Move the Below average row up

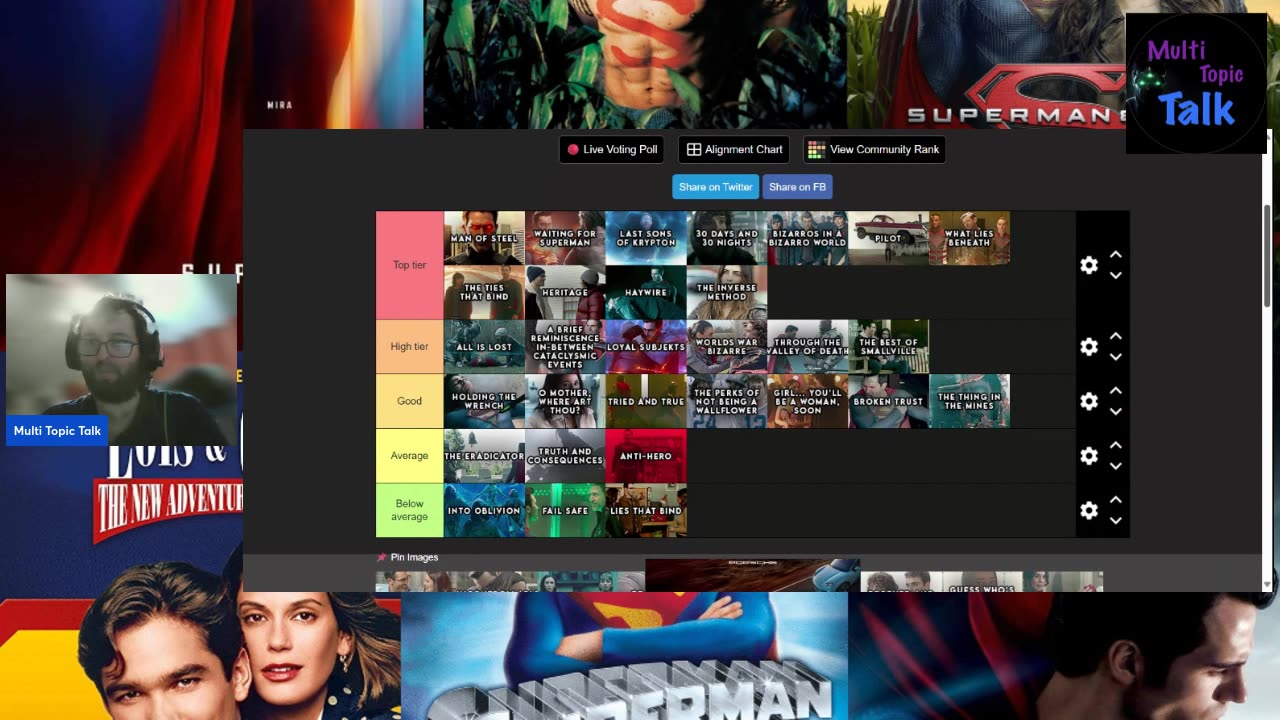click(x=1116, y=500)
